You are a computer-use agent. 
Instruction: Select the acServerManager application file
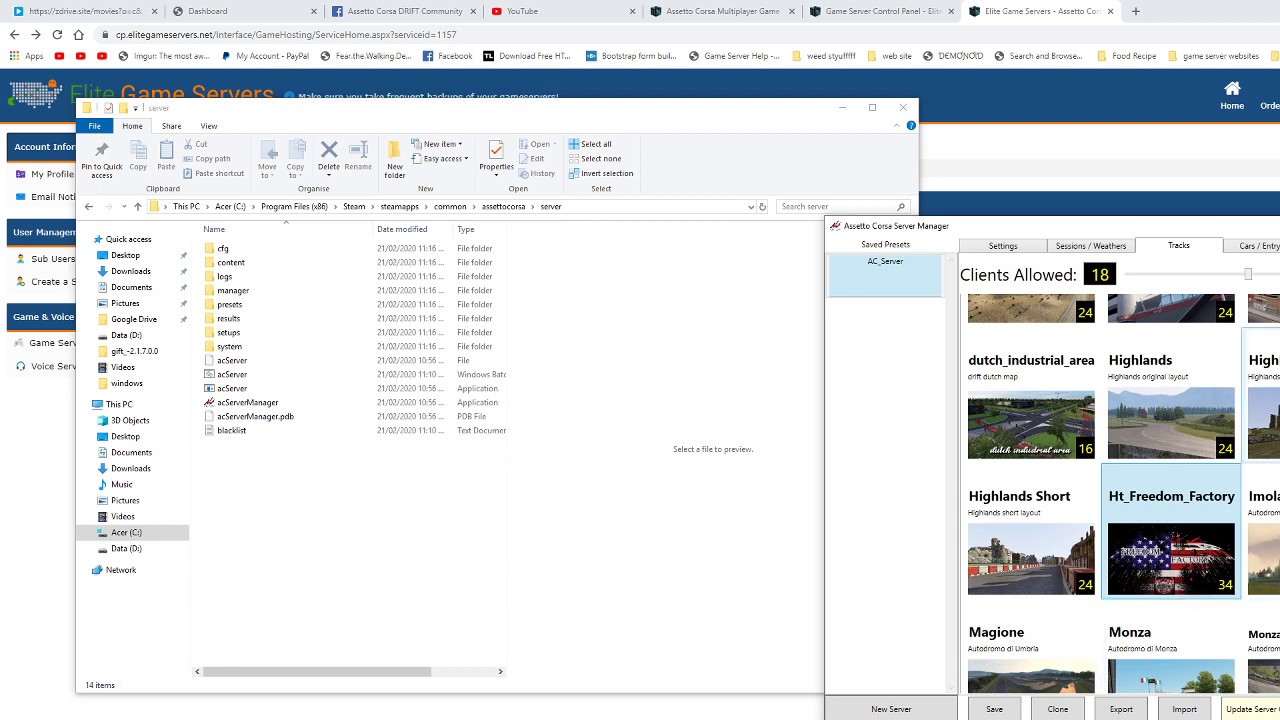point(247,402)
